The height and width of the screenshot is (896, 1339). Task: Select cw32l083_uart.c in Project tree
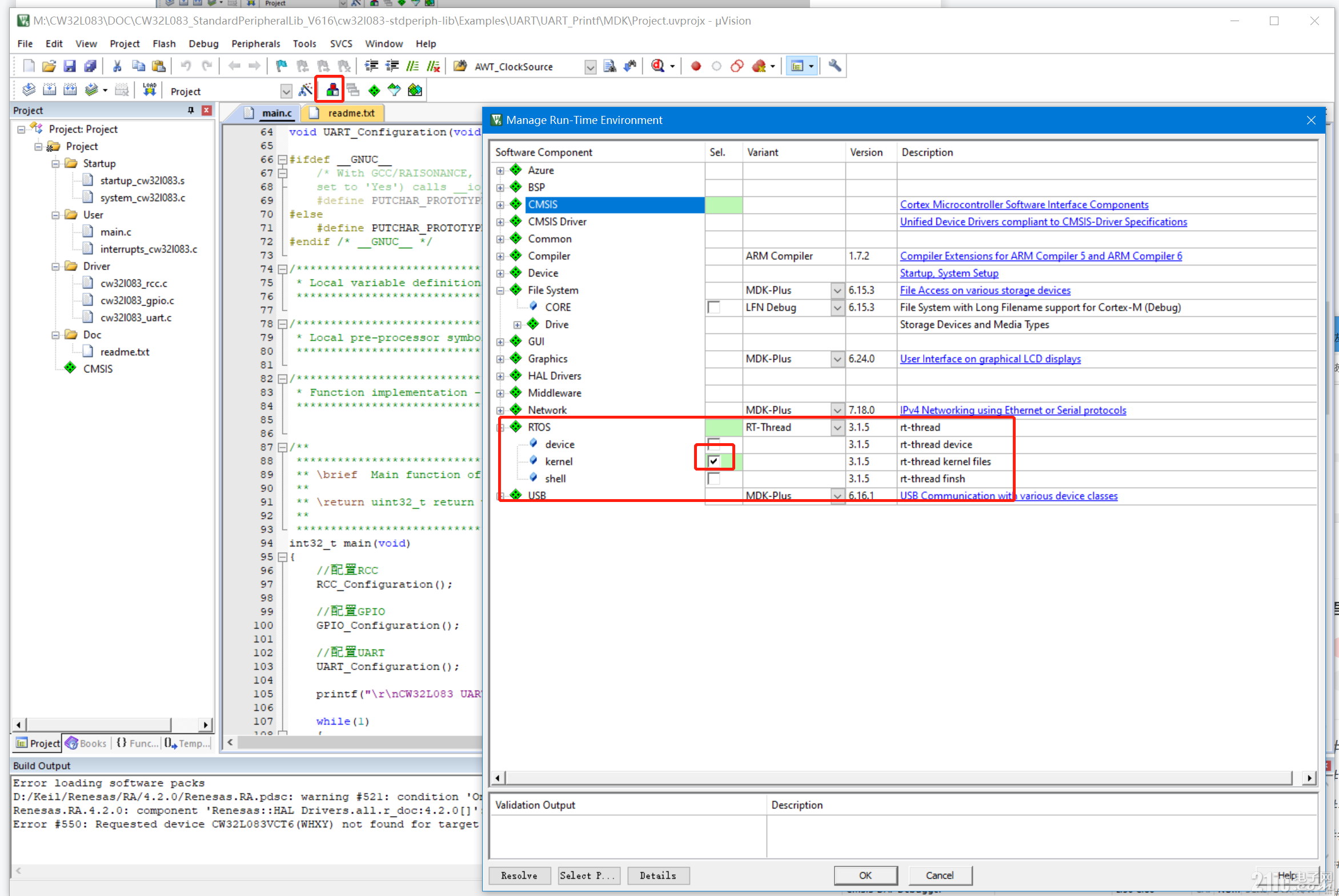(135, 318)
